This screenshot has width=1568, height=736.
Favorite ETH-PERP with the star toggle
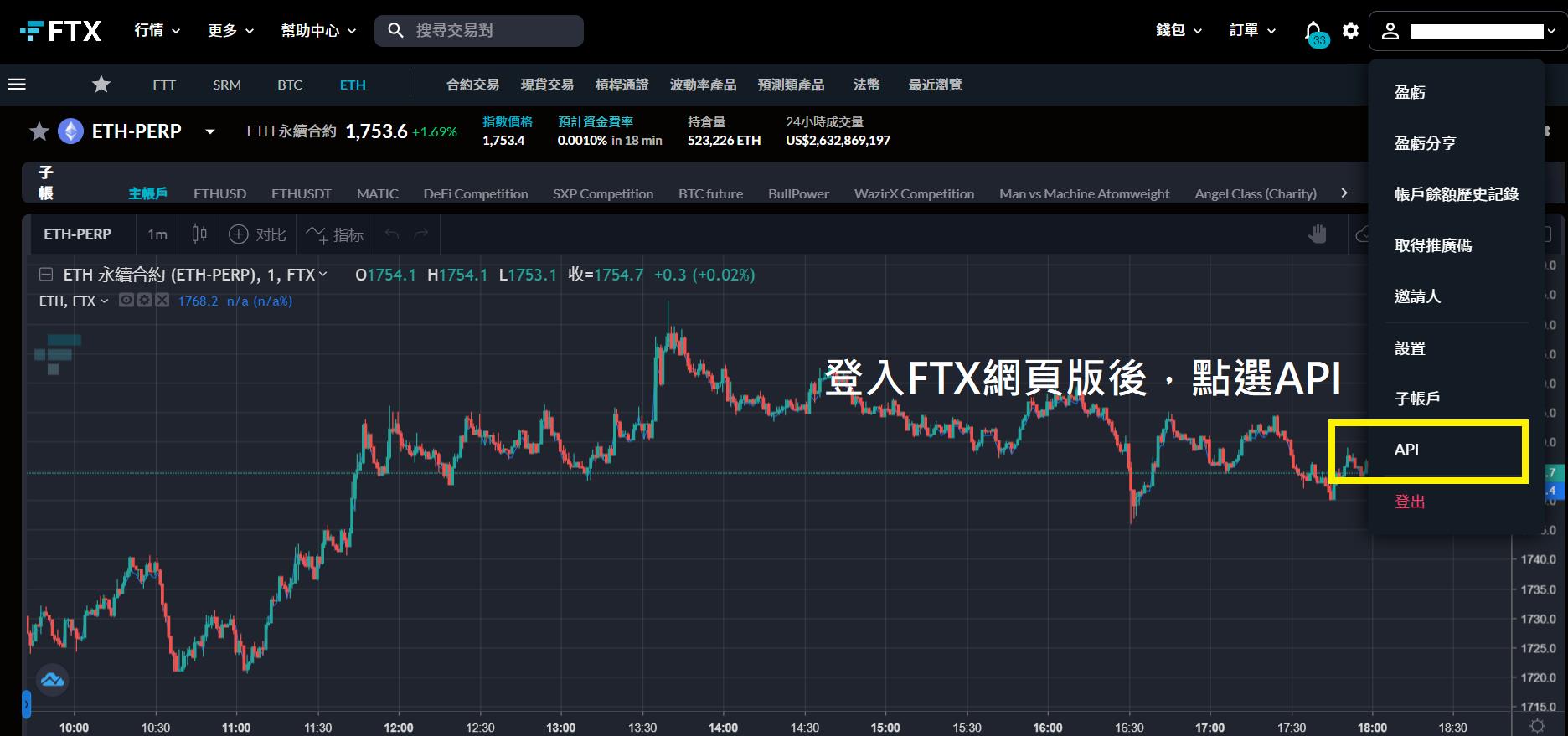click(39, 131)
